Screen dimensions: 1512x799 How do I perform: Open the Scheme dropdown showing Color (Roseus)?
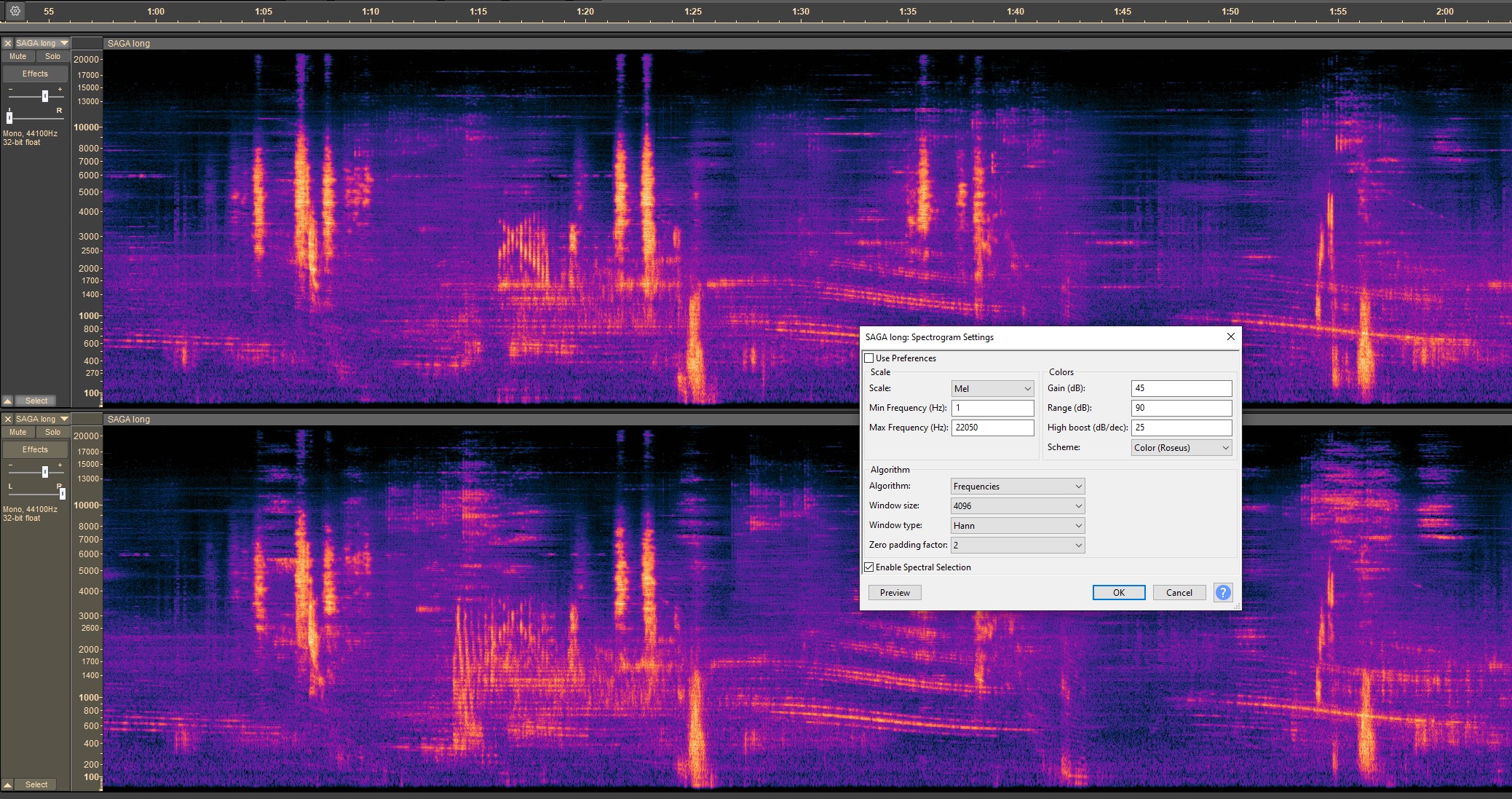[x=1182, y=448]
